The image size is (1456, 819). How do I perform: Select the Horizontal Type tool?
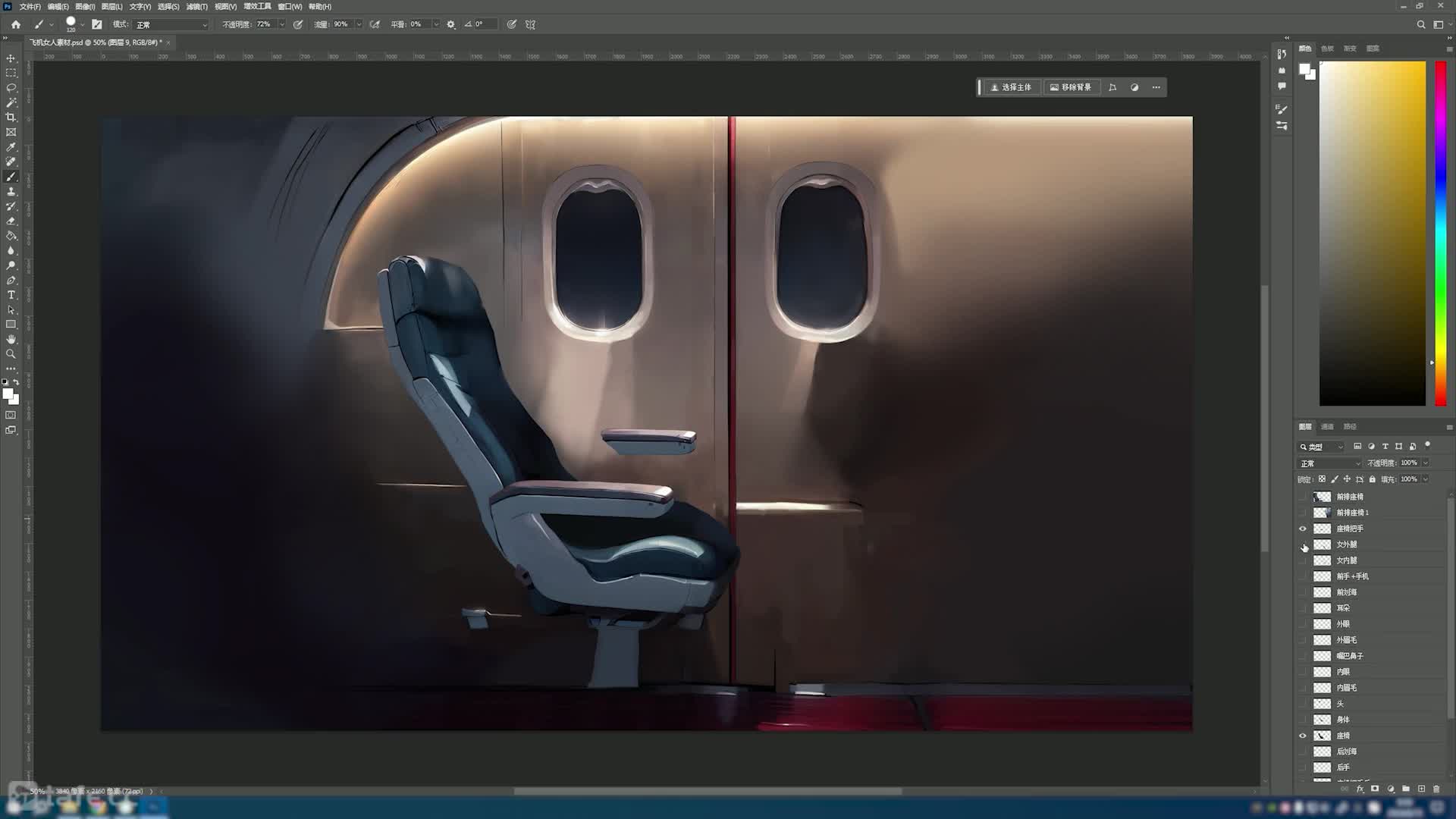coord(11,295)
